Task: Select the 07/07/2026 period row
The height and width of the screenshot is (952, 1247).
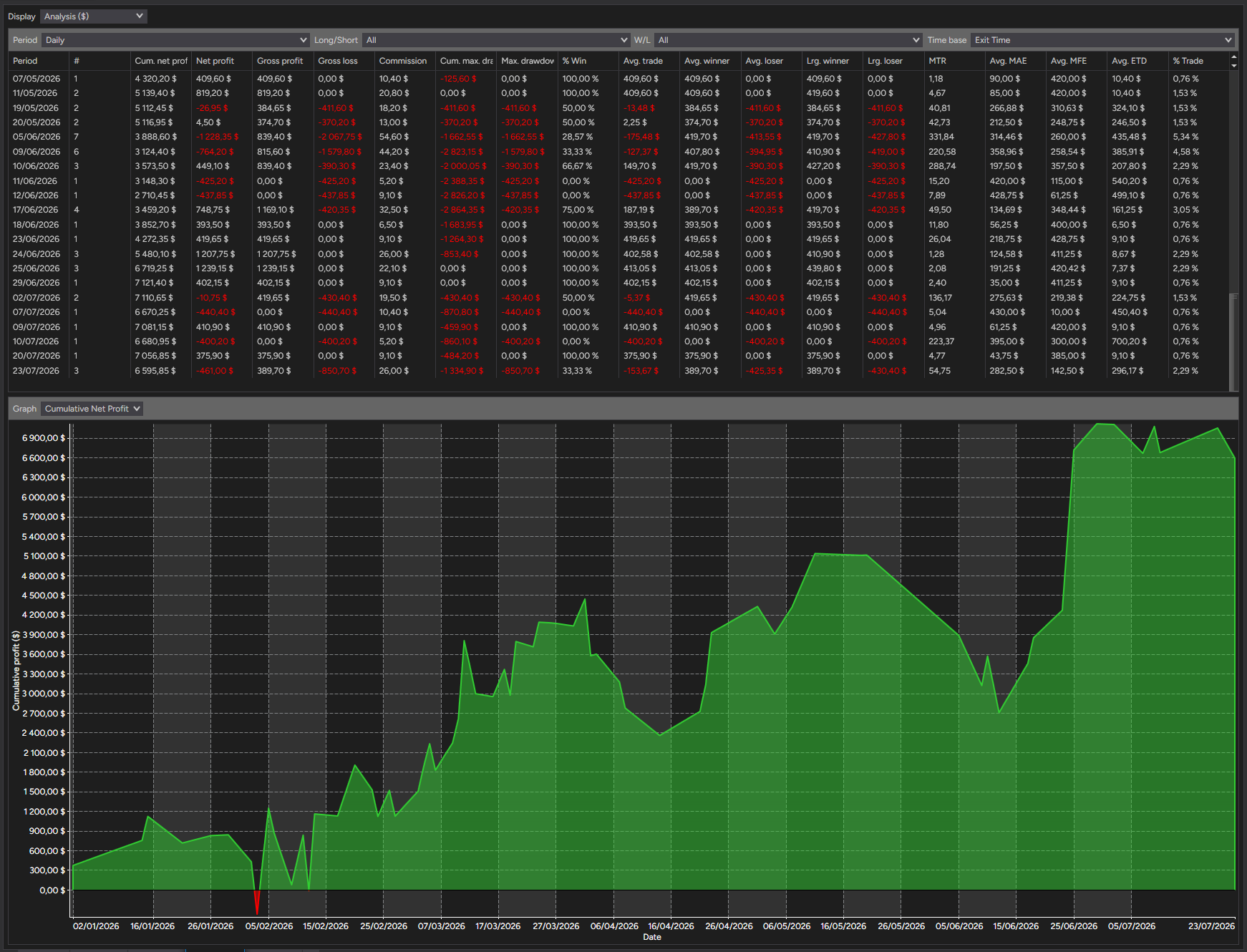Action: click(x=619, y=312)
